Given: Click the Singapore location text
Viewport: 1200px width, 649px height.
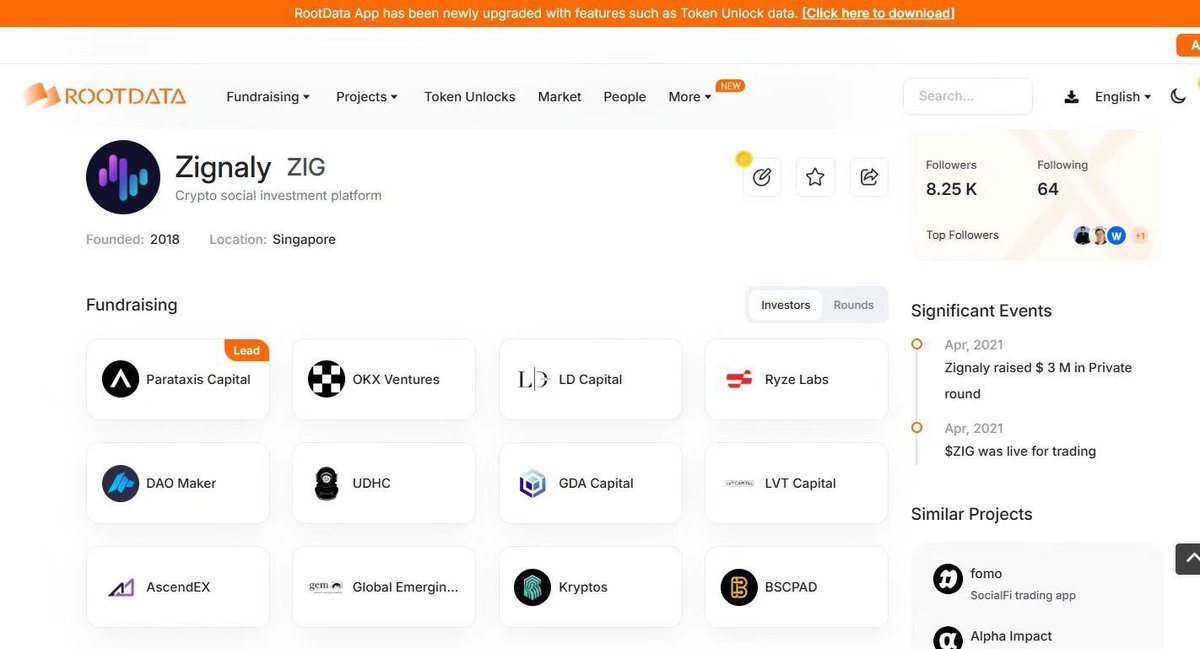Looking at the screenshot, I should (x=304, y=239).
